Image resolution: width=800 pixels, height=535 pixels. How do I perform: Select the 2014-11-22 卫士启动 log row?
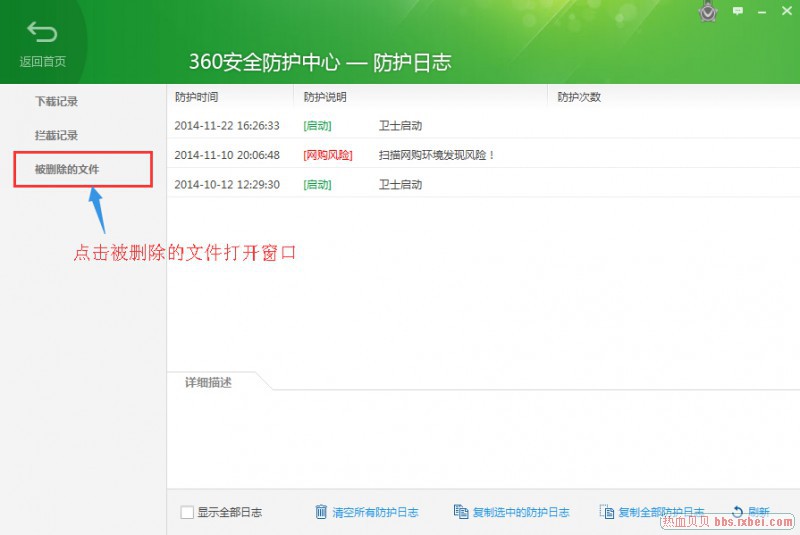[400, 126]
